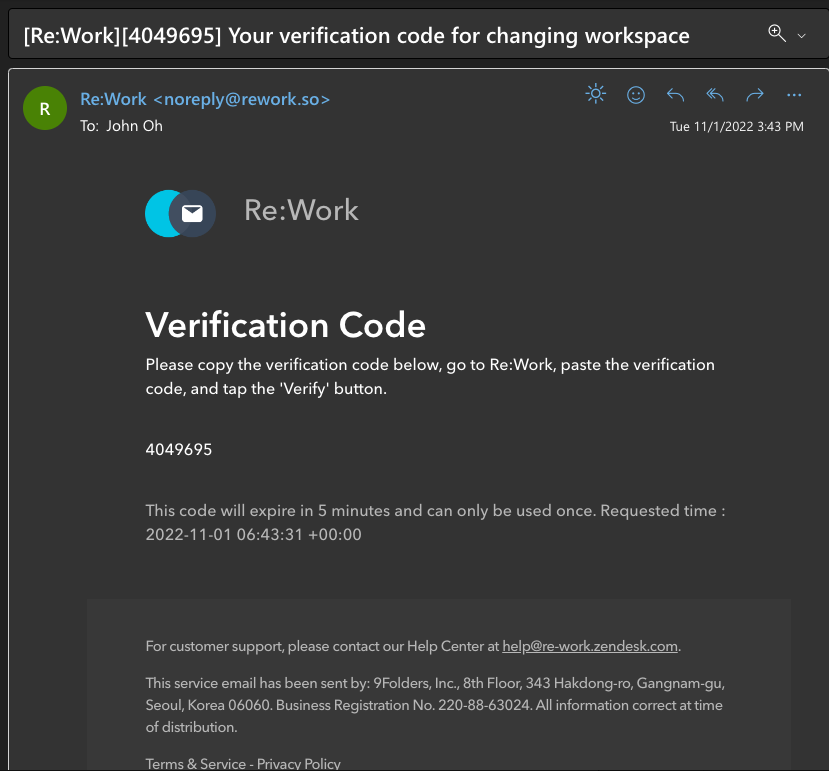Reply all to the email

pos(715,95)
